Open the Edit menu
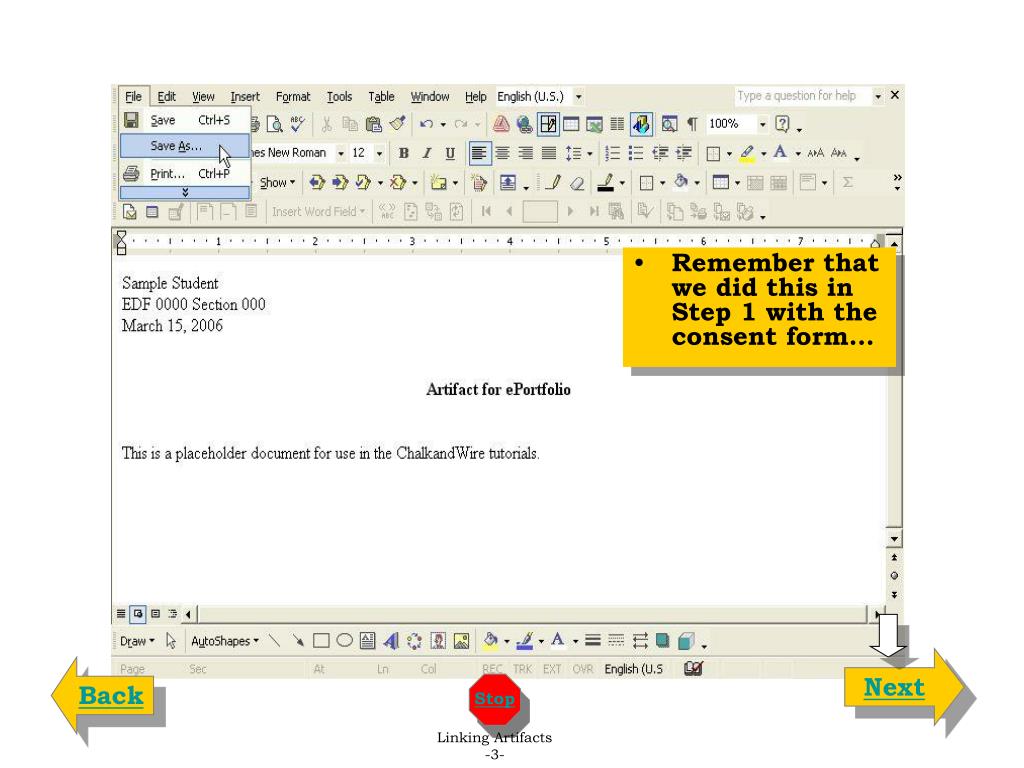Screen dimensions: 1024x768 pos(167,97)
